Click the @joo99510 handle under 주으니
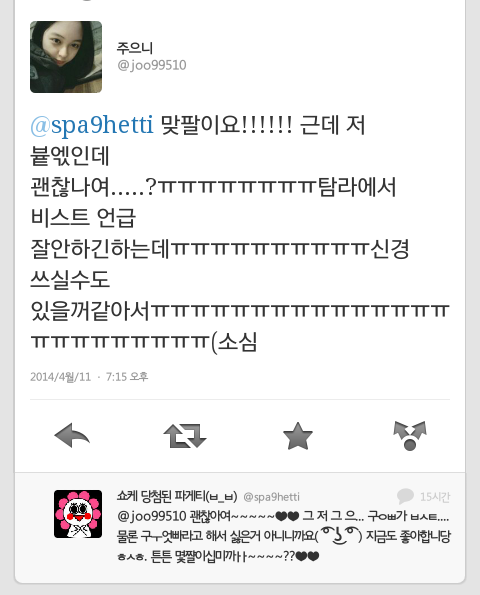The width and height of the screenshot is (480, 595). pos(152,66)
